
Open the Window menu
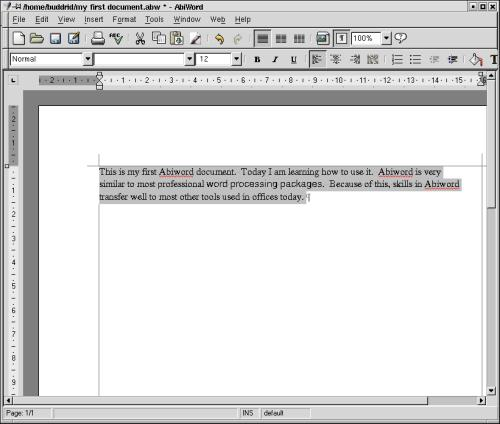[x=187, y=19]
